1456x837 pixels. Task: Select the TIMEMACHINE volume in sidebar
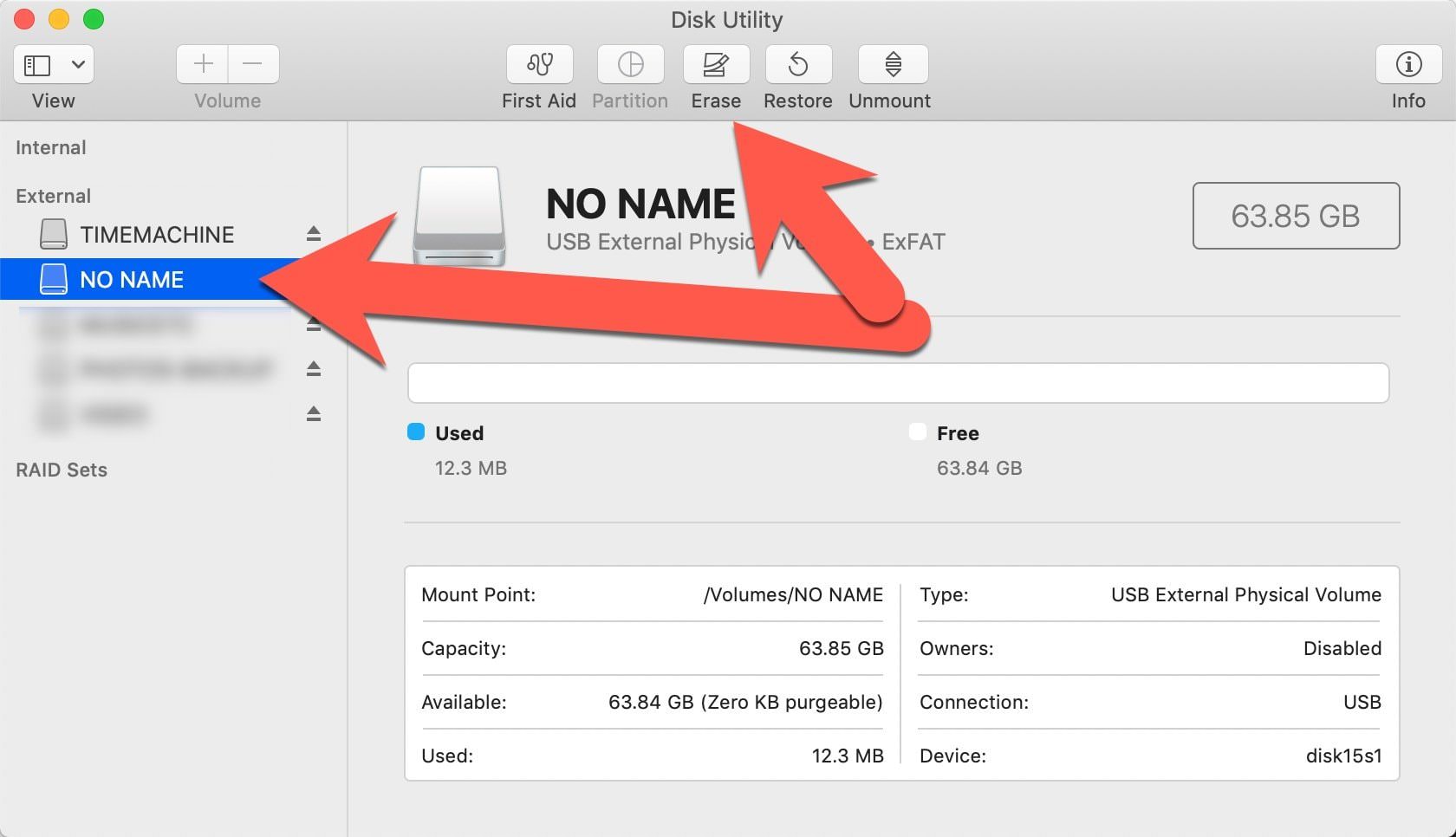coord(156,233)
